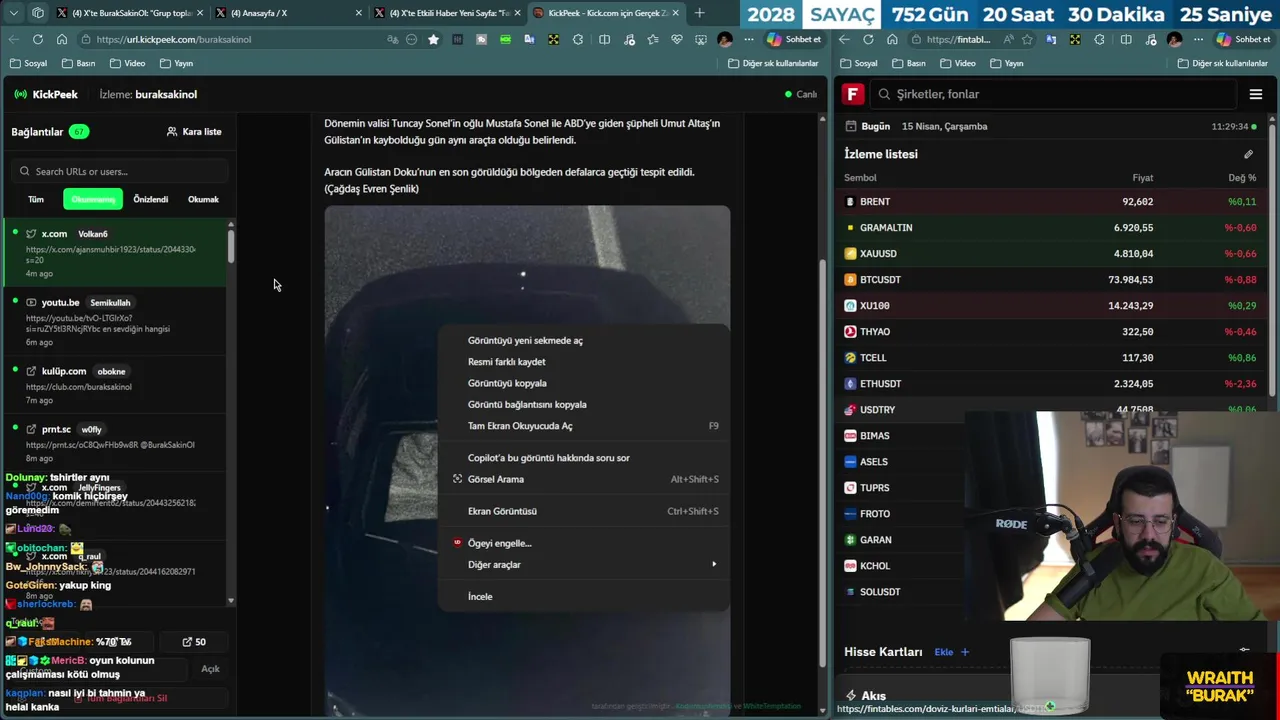Reload the KickPeek page

click(x=37, y=39)
